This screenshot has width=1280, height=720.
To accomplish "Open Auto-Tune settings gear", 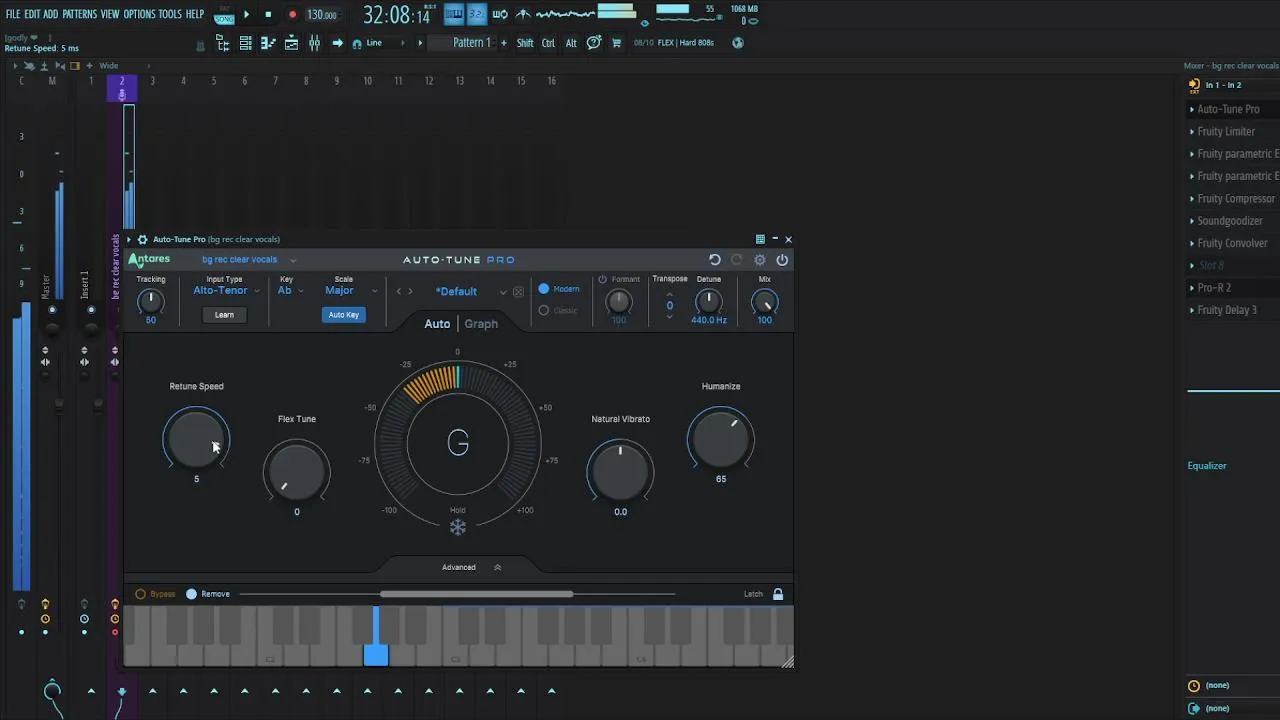I will (760, 260).
